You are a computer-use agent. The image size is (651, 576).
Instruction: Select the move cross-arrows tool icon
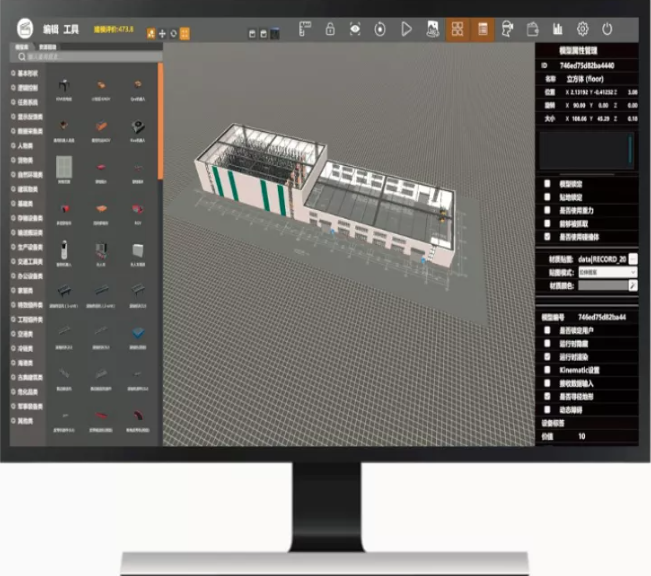pos(162,33)
